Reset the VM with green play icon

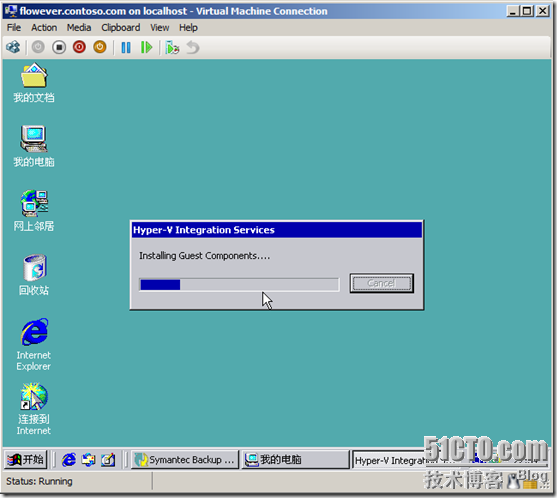click(x=146, y=47)
